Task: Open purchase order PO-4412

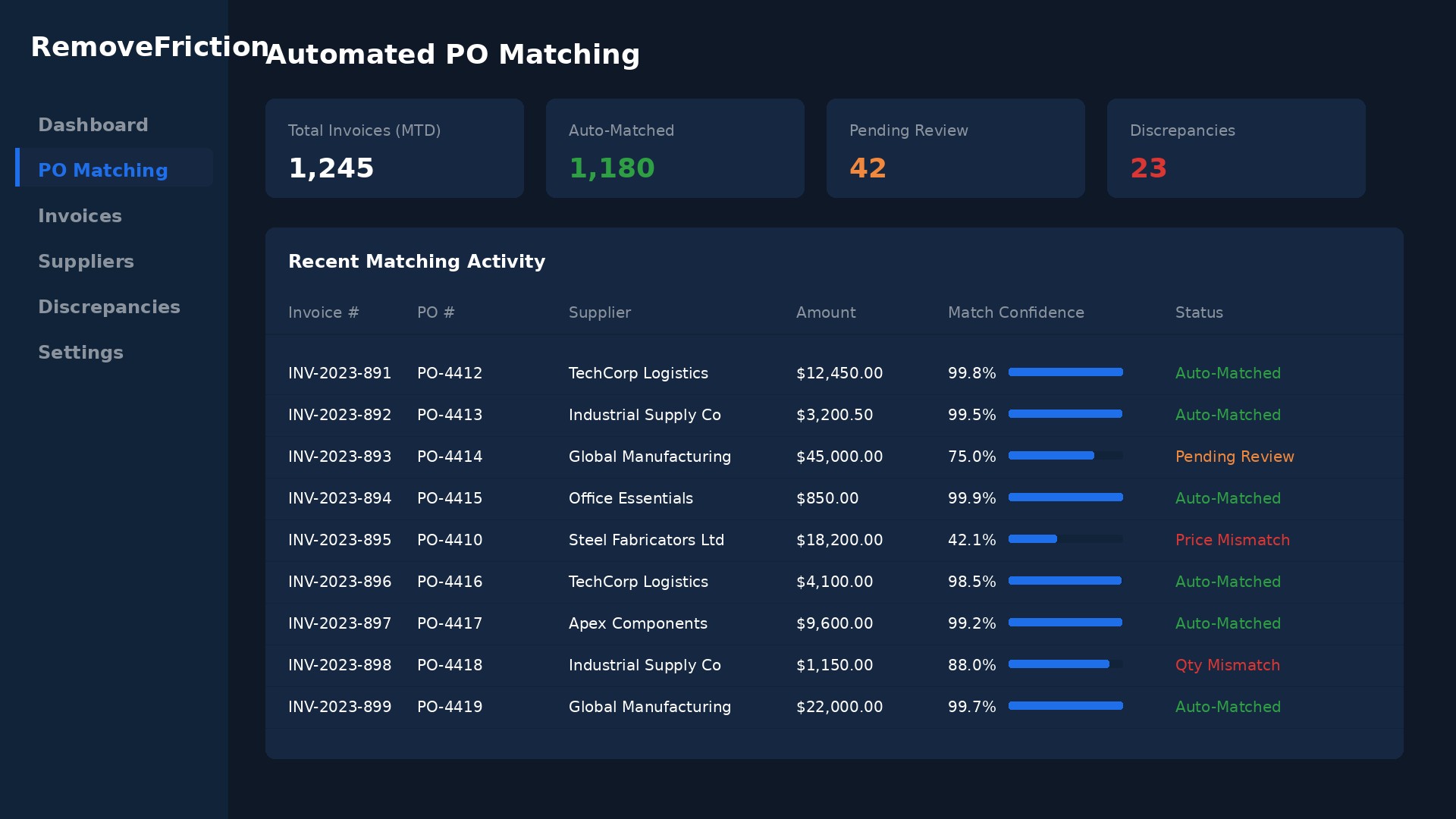Action: coord(450,373)
